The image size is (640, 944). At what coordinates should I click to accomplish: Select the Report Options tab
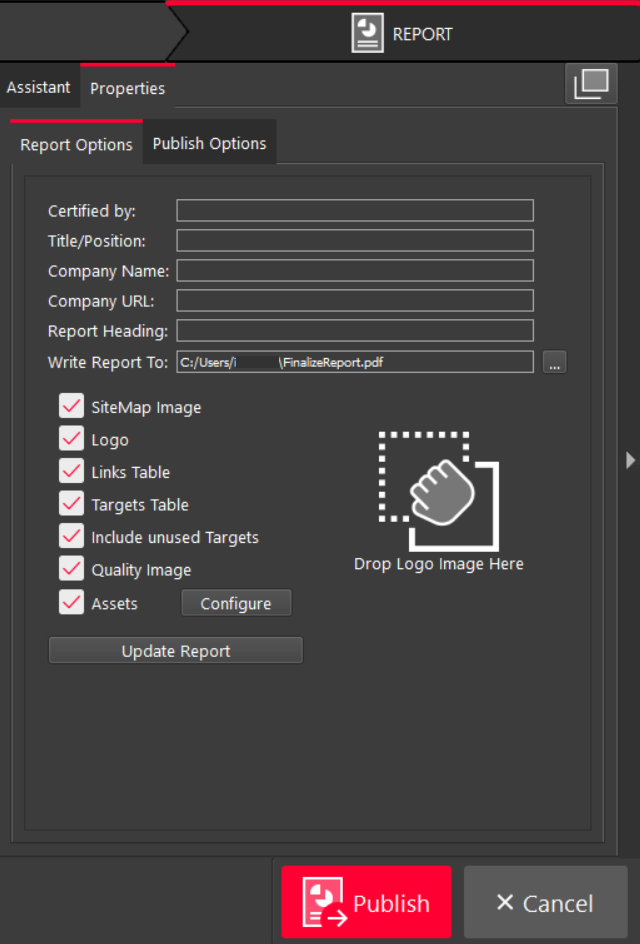pyautogui.click(x=76, y=145)
